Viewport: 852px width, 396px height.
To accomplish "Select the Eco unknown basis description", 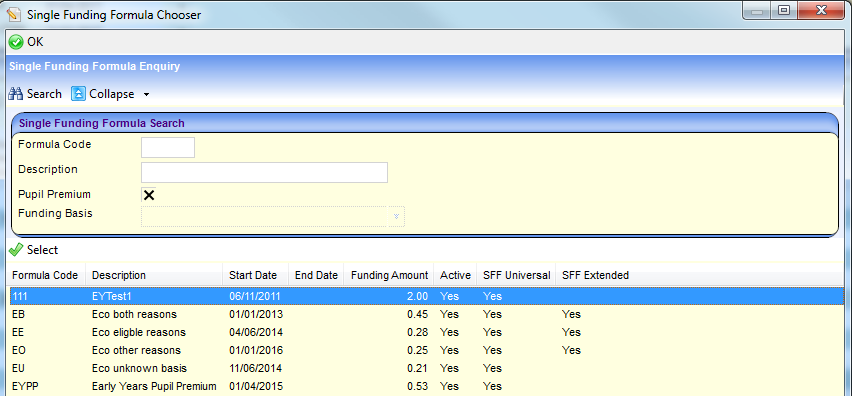I will tap(139, 368).
